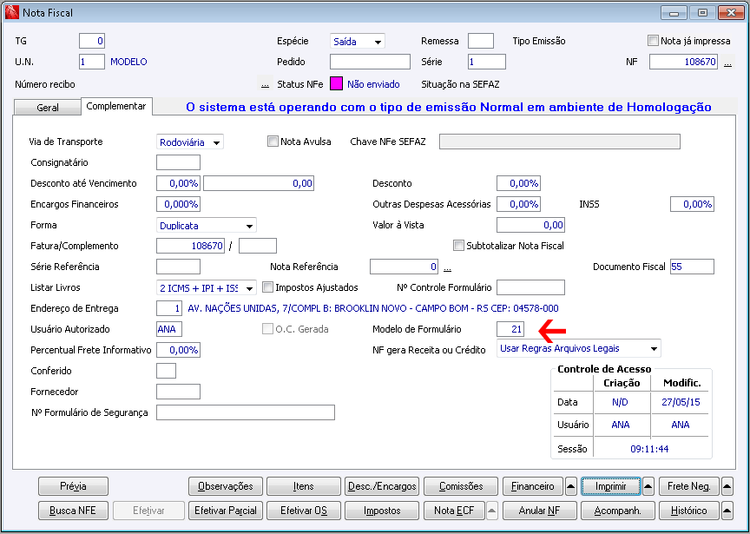The image size is (750, 534).
Task: Click the Série Referência field
Action: [178, 267]
